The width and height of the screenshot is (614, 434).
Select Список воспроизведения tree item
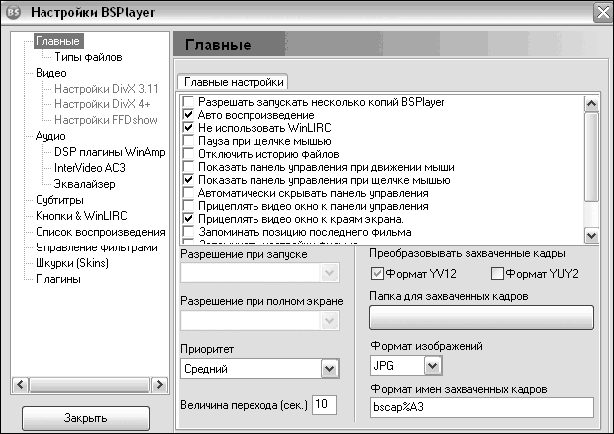[101, 232]
